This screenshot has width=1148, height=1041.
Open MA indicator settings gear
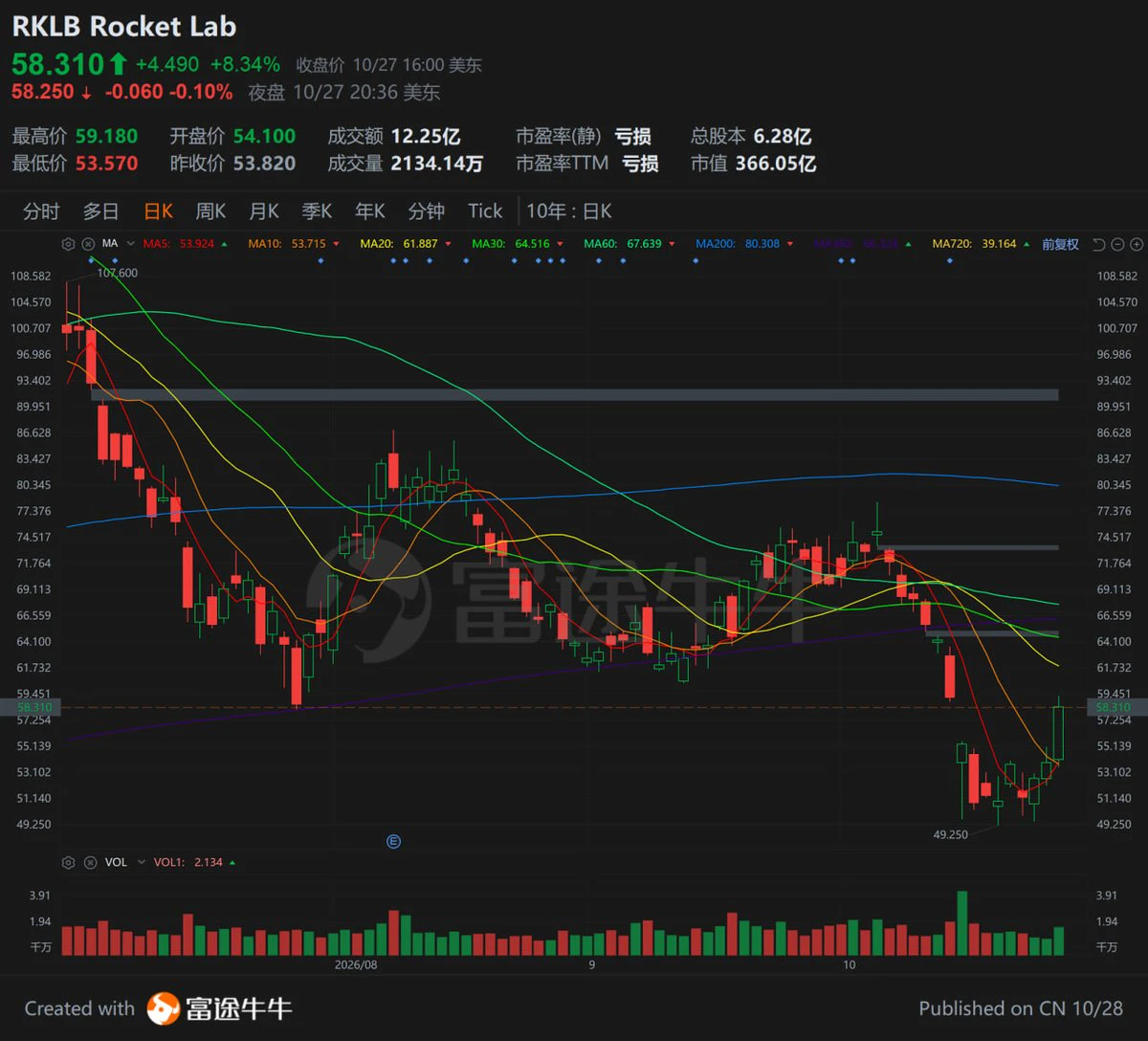click(68, 244)
